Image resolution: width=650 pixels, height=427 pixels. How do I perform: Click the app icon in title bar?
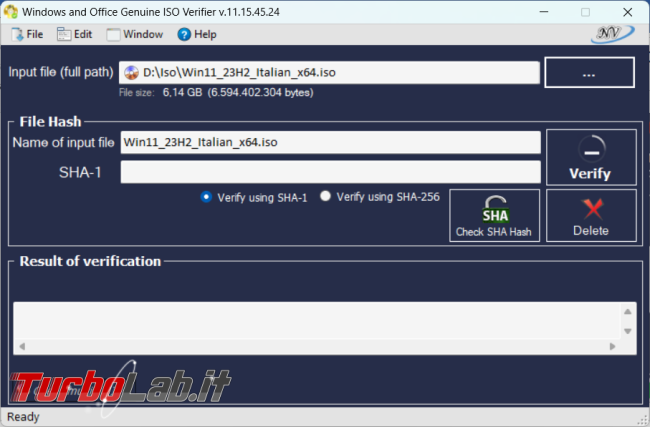click(11, 12)
